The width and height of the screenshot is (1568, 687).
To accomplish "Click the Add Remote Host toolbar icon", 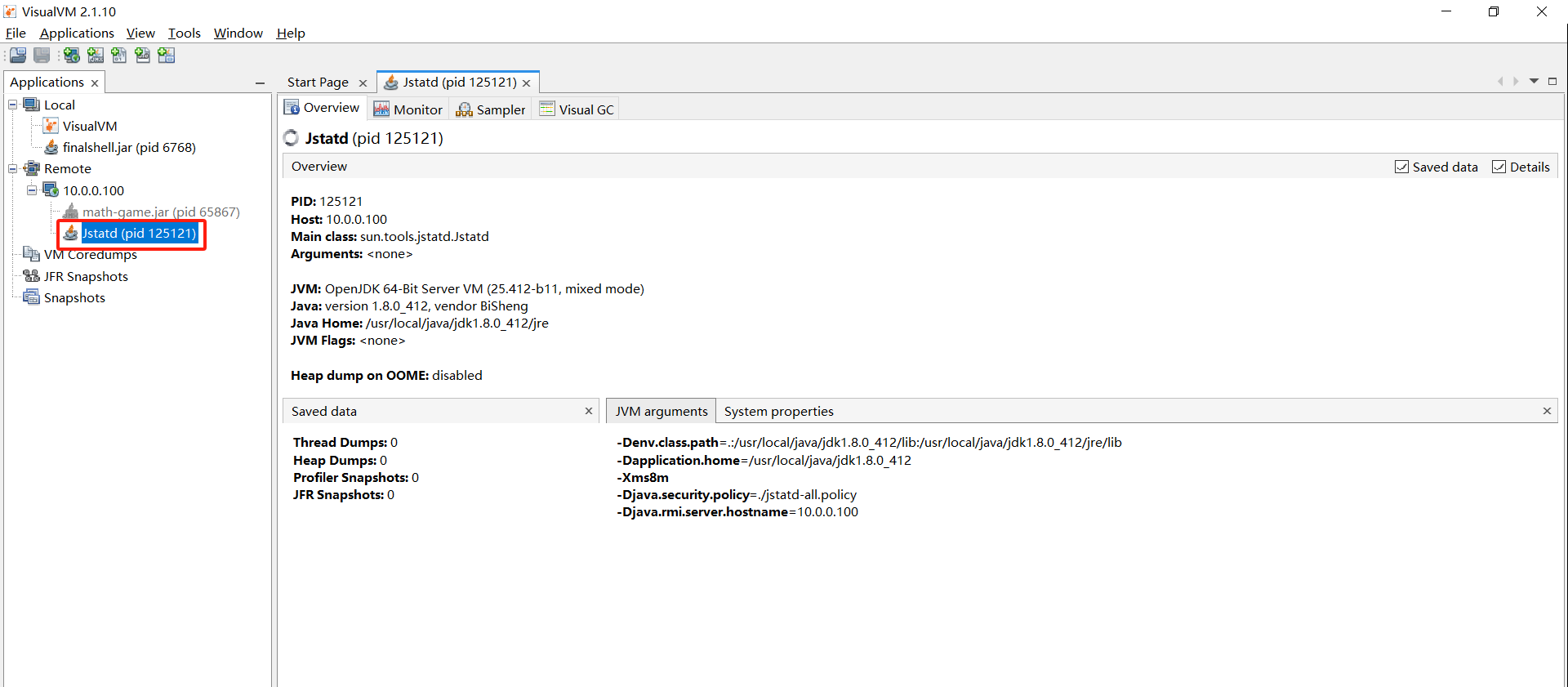I will [x=72, y=56].
